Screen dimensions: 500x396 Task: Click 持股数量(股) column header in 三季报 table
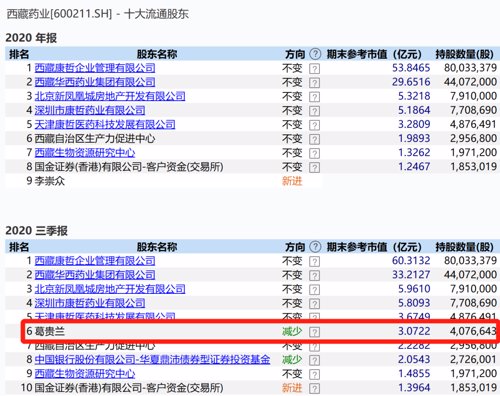464,247
